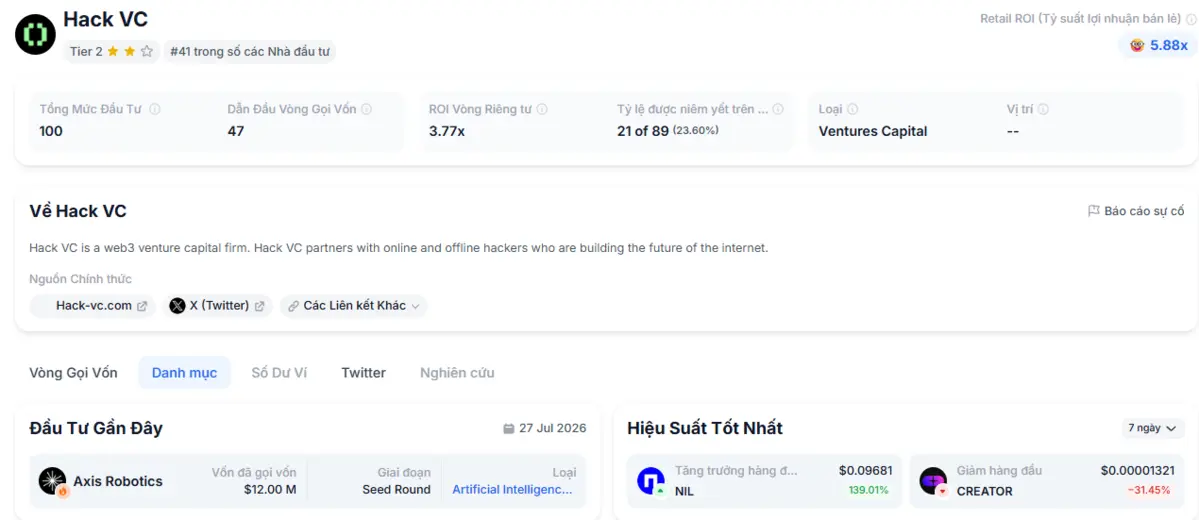This screenshot has height=520, width=1199.
Task: Click the Về Hack VC heading
Action: [x=78, y=211]
